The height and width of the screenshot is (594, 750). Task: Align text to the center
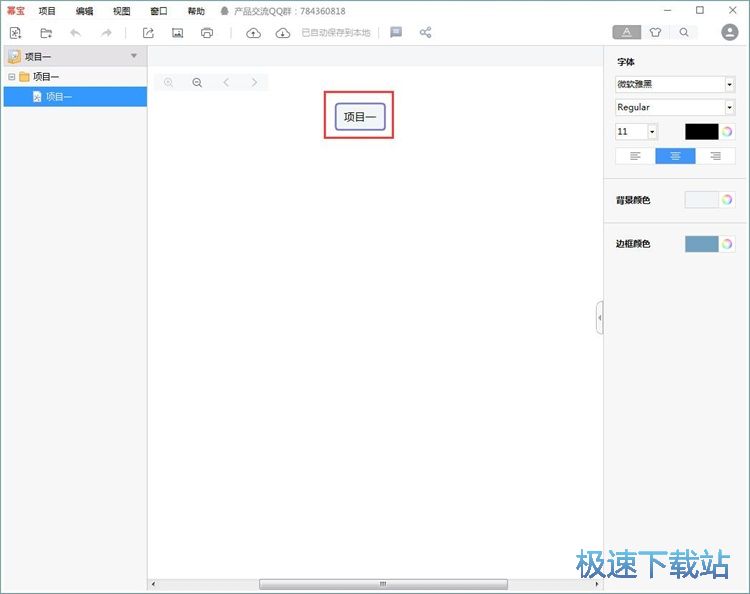[x=675, y=156]
